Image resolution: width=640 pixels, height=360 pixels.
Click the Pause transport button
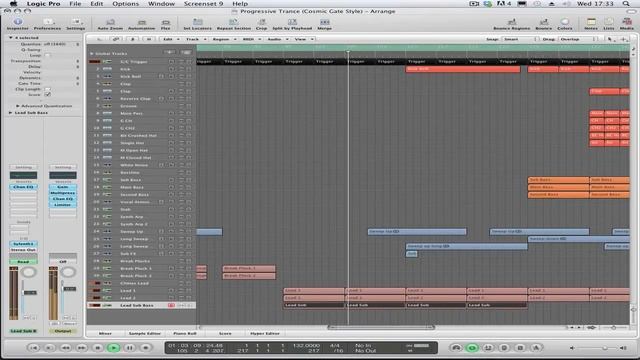[x=129, y=348]
